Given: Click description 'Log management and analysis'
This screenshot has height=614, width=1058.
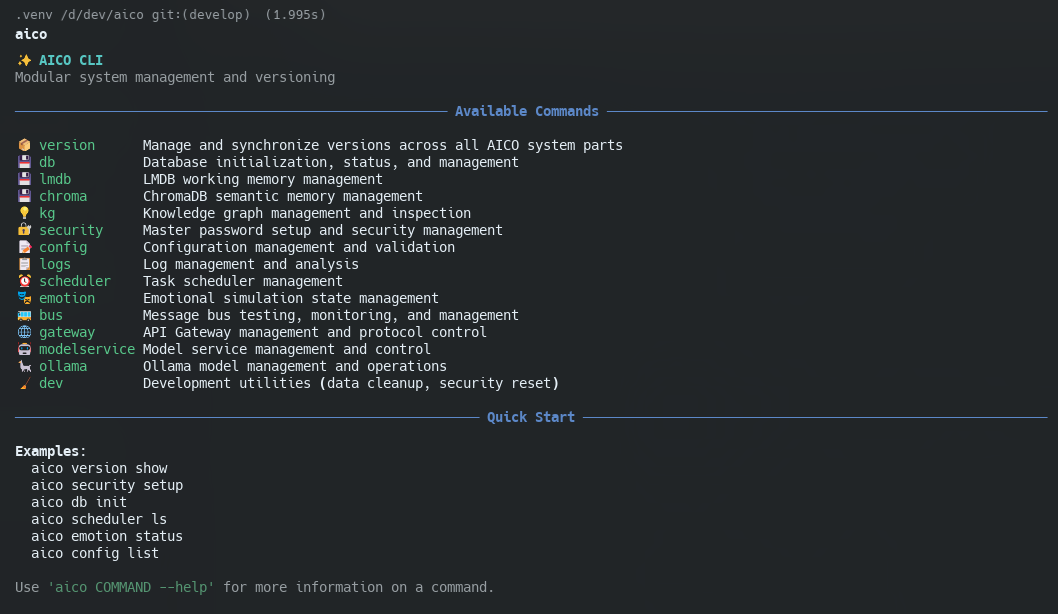Looking at the screenshot, I should click(x=251, y=264).
